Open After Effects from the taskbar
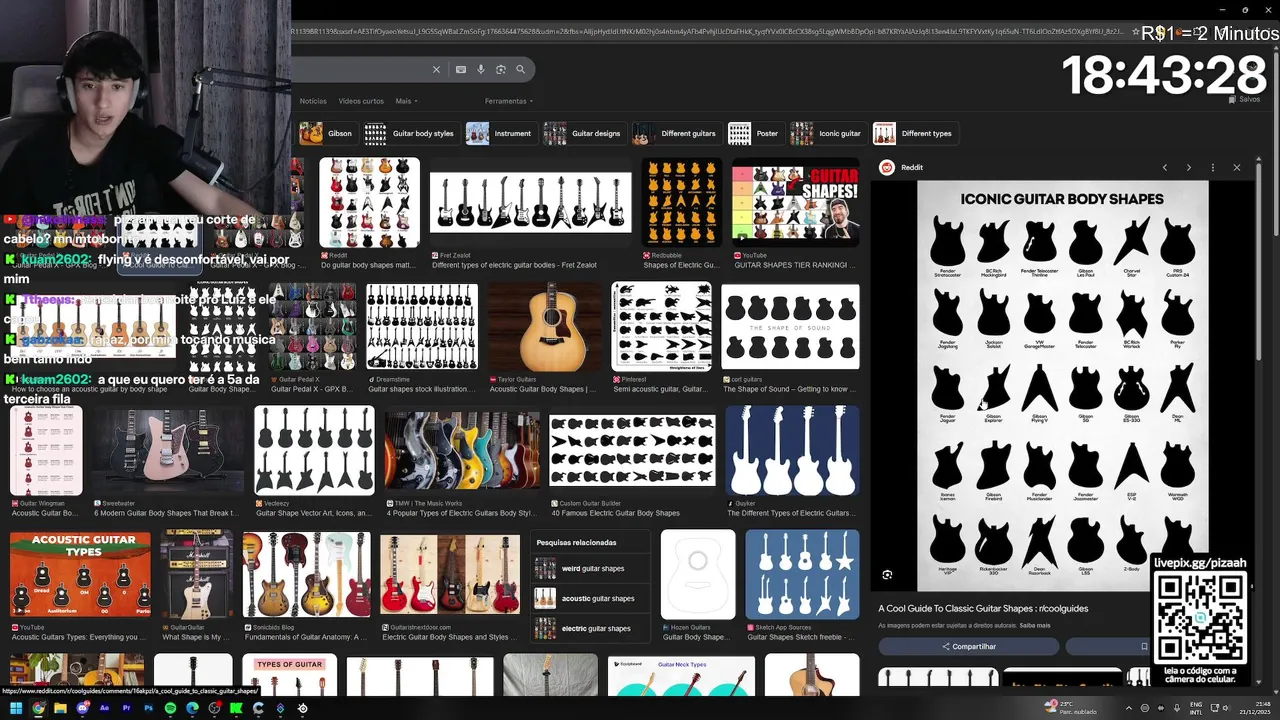The width and height of the screenshot is (1280, 720). pos(104,708)
